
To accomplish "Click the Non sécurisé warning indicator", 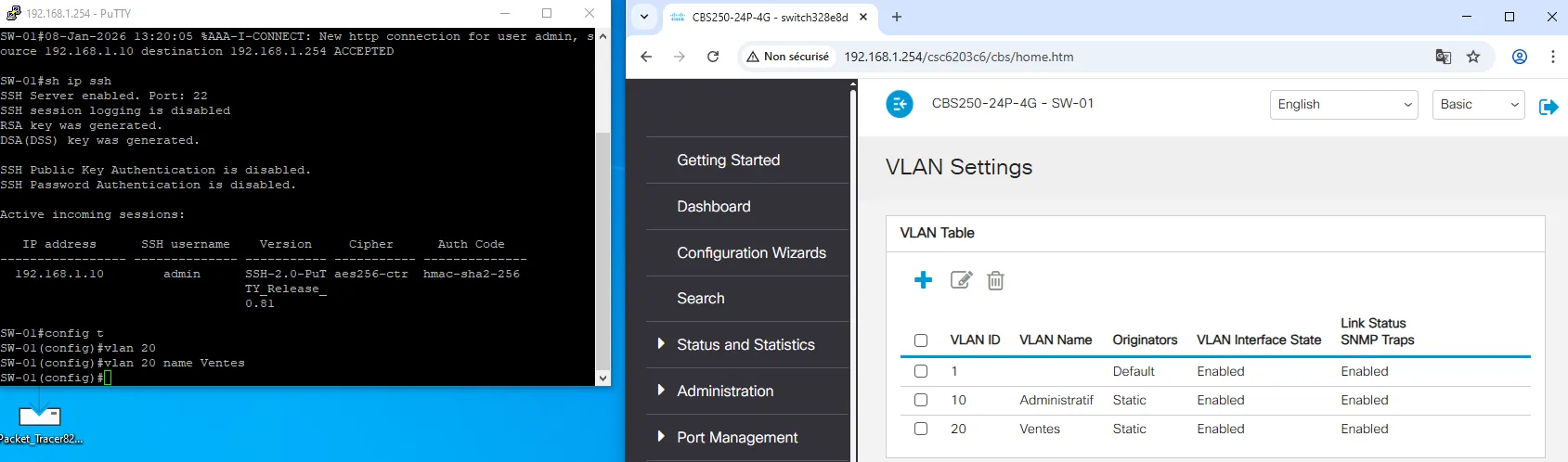I will 788,57.
